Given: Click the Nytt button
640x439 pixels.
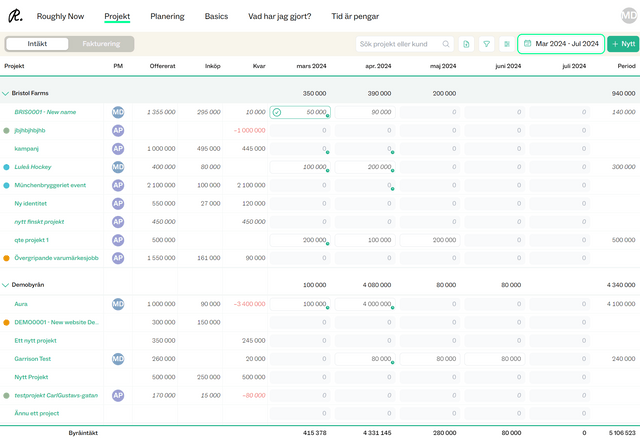Looking at the screenshot, I should 623,44.
